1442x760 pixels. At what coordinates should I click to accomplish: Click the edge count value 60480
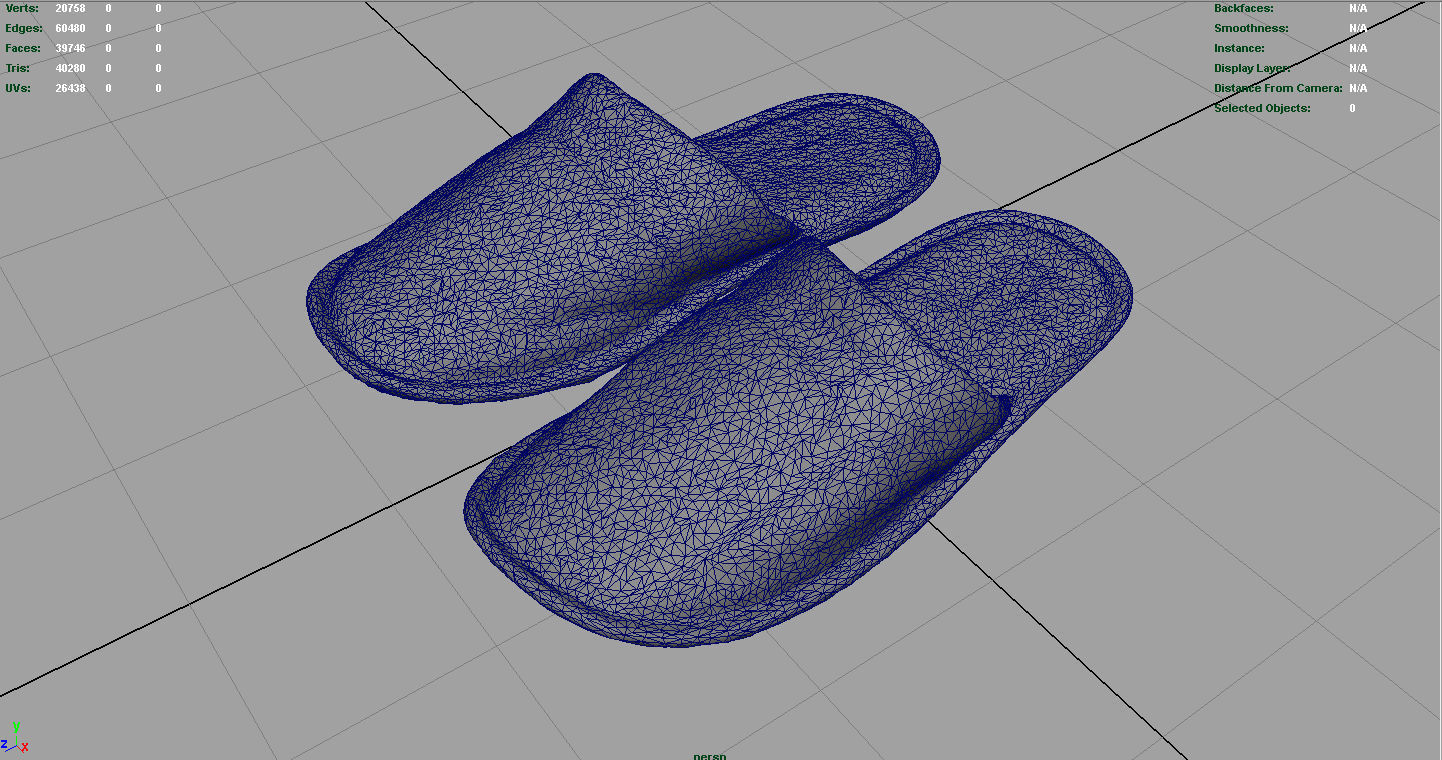tap(70, 28)
